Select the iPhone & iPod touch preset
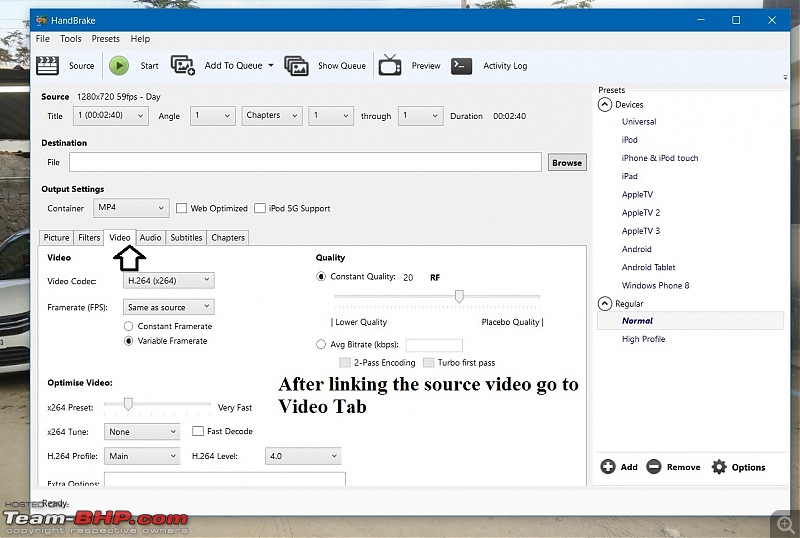 click(x=660, y=158)
